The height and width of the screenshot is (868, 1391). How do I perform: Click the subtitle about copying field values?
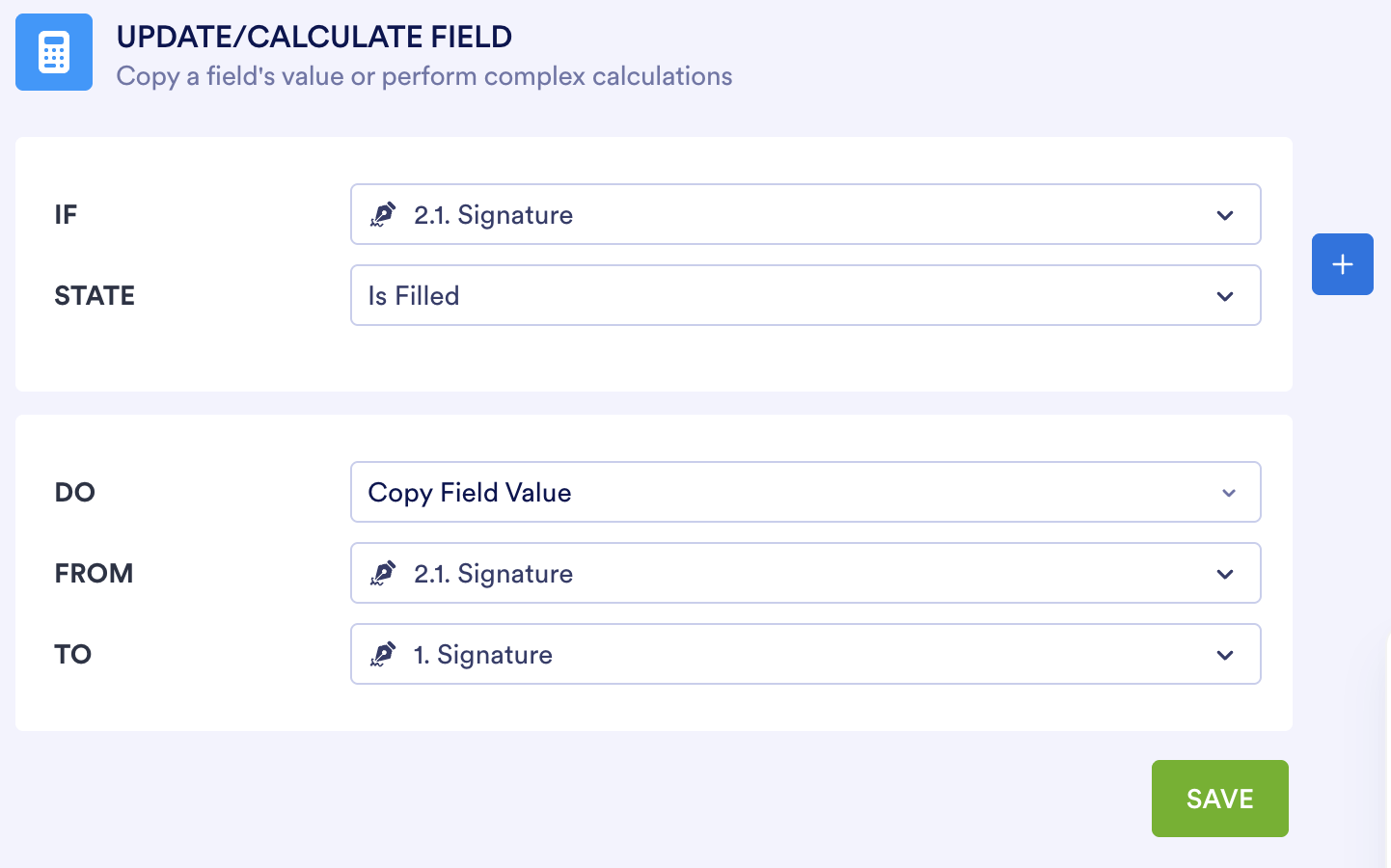click(424, 76)
